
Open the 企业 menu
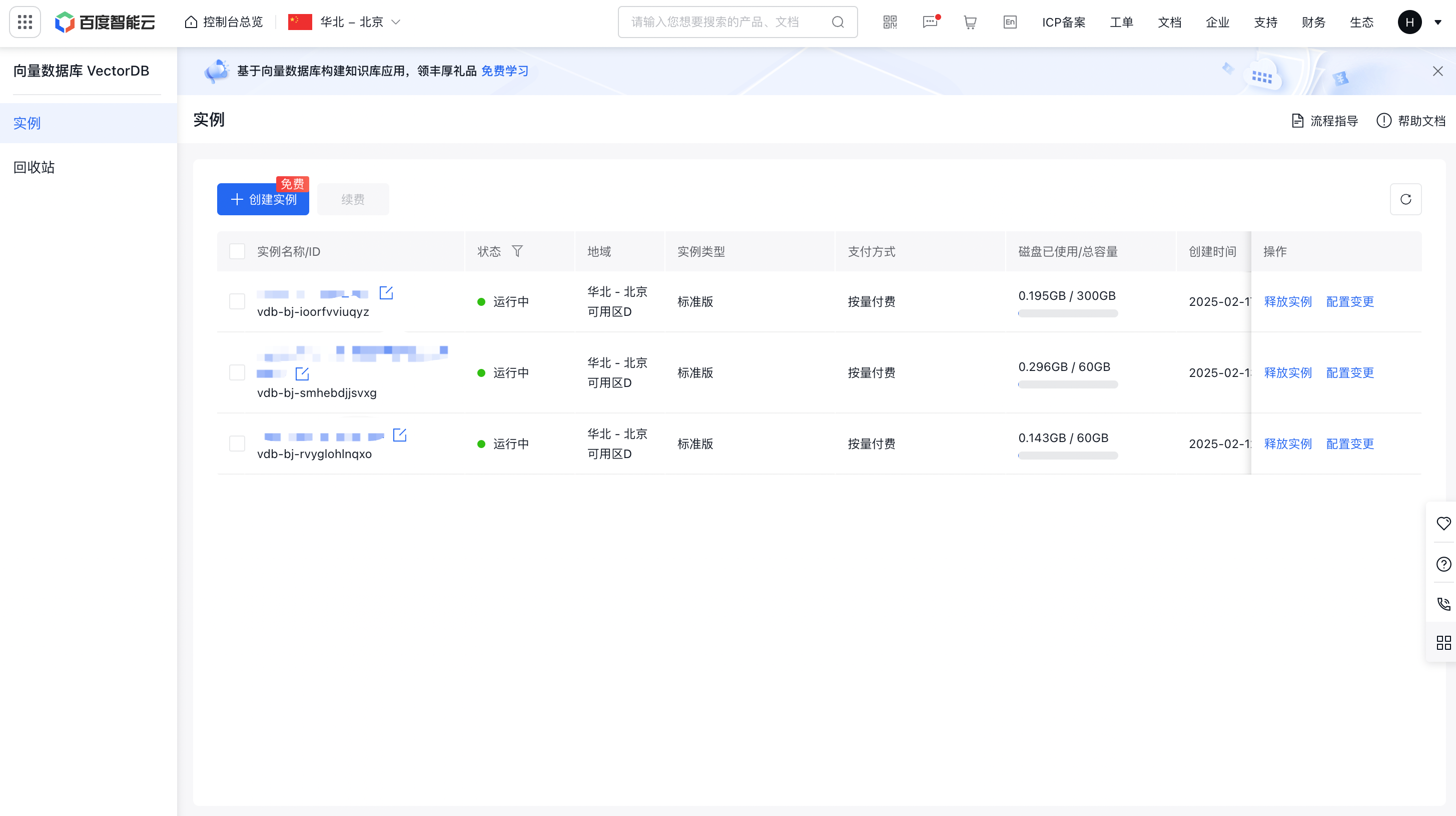(1217, 22)
